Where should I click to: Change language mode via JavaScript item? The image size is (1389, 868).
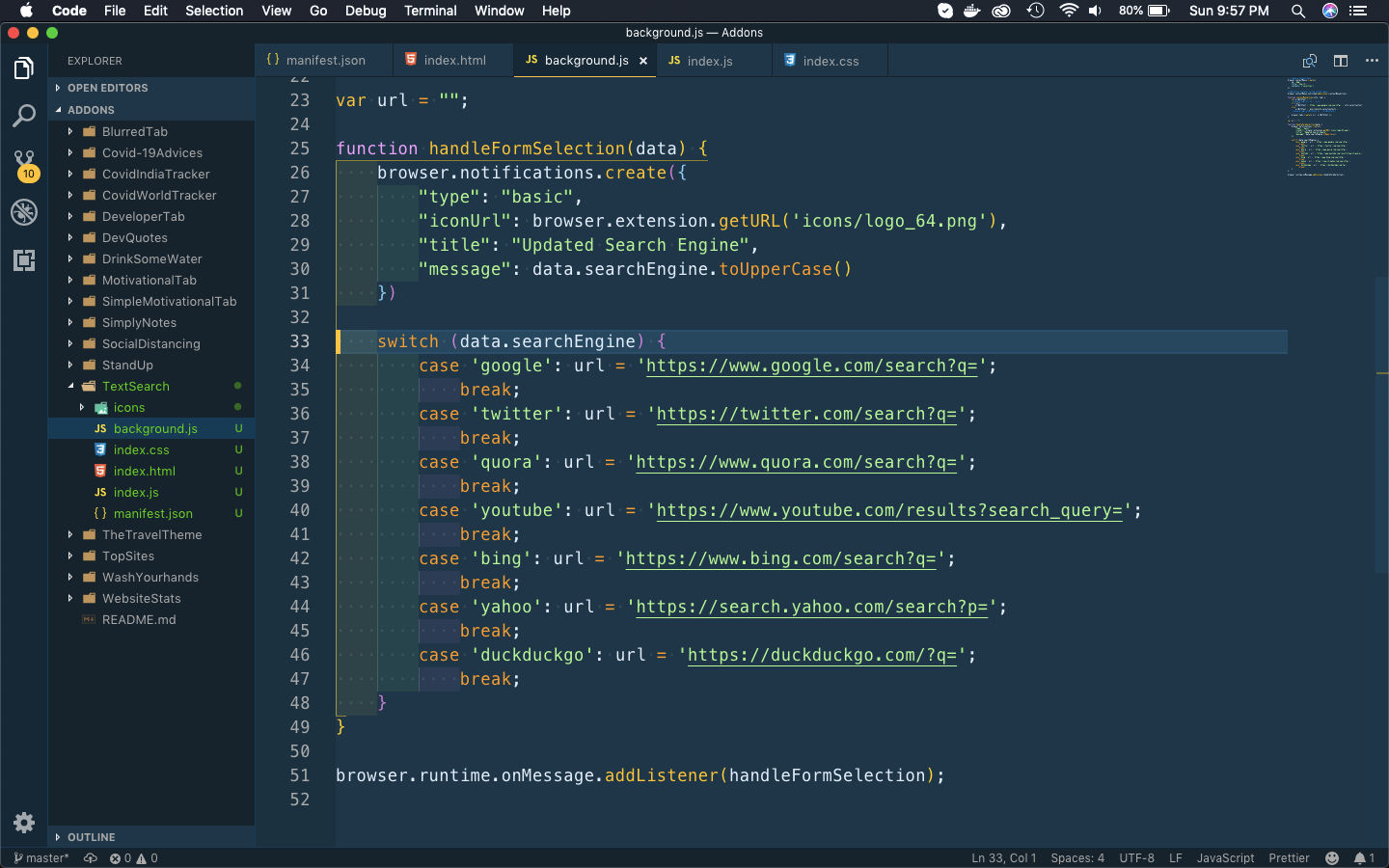[1225, 858]
